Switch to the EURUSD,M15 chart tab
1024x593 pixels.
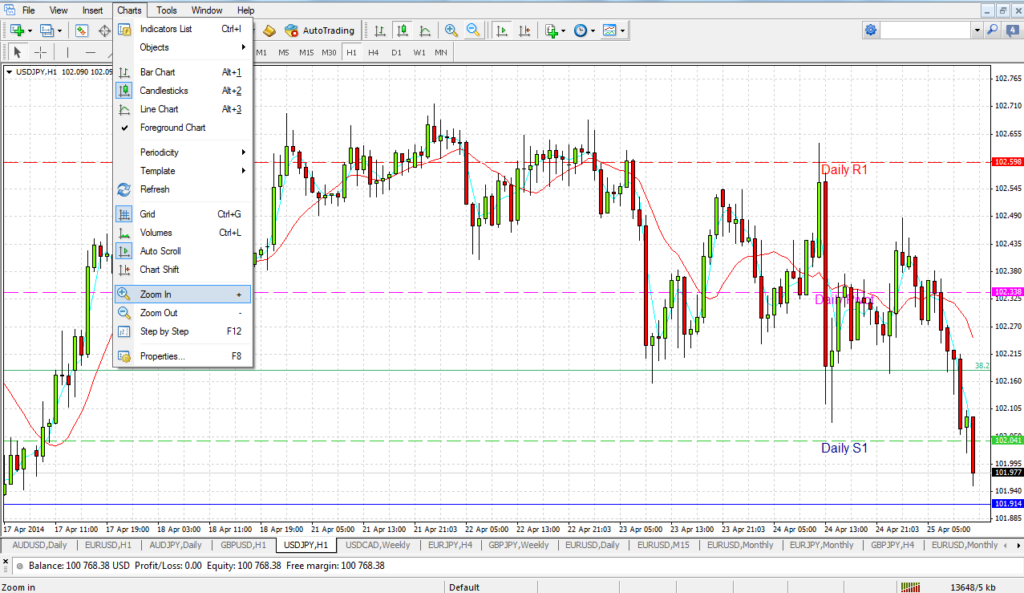pyautogui.click(x=663, y=545)
